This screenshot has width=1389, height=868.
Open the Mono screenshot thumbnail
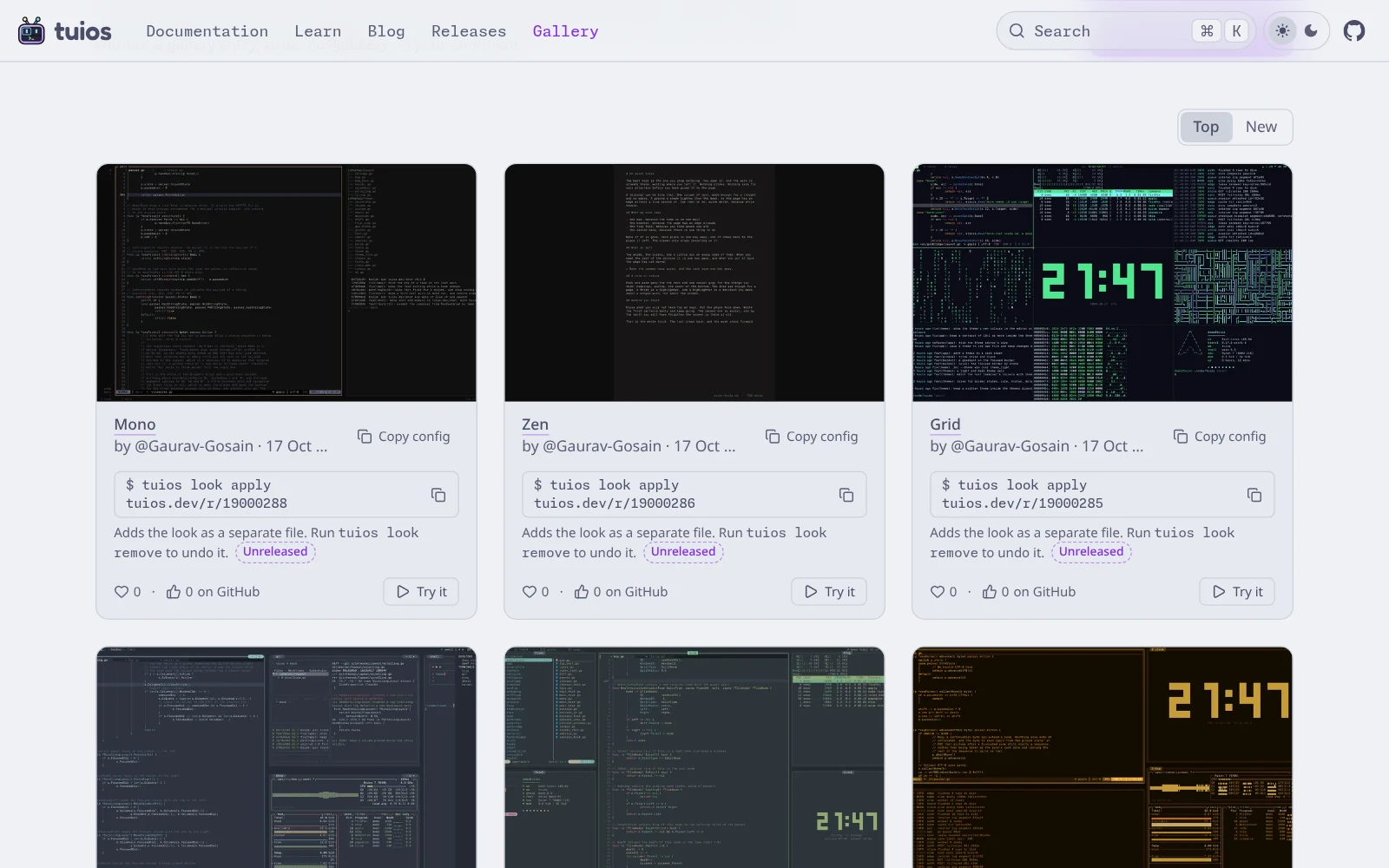pos(286,283)
